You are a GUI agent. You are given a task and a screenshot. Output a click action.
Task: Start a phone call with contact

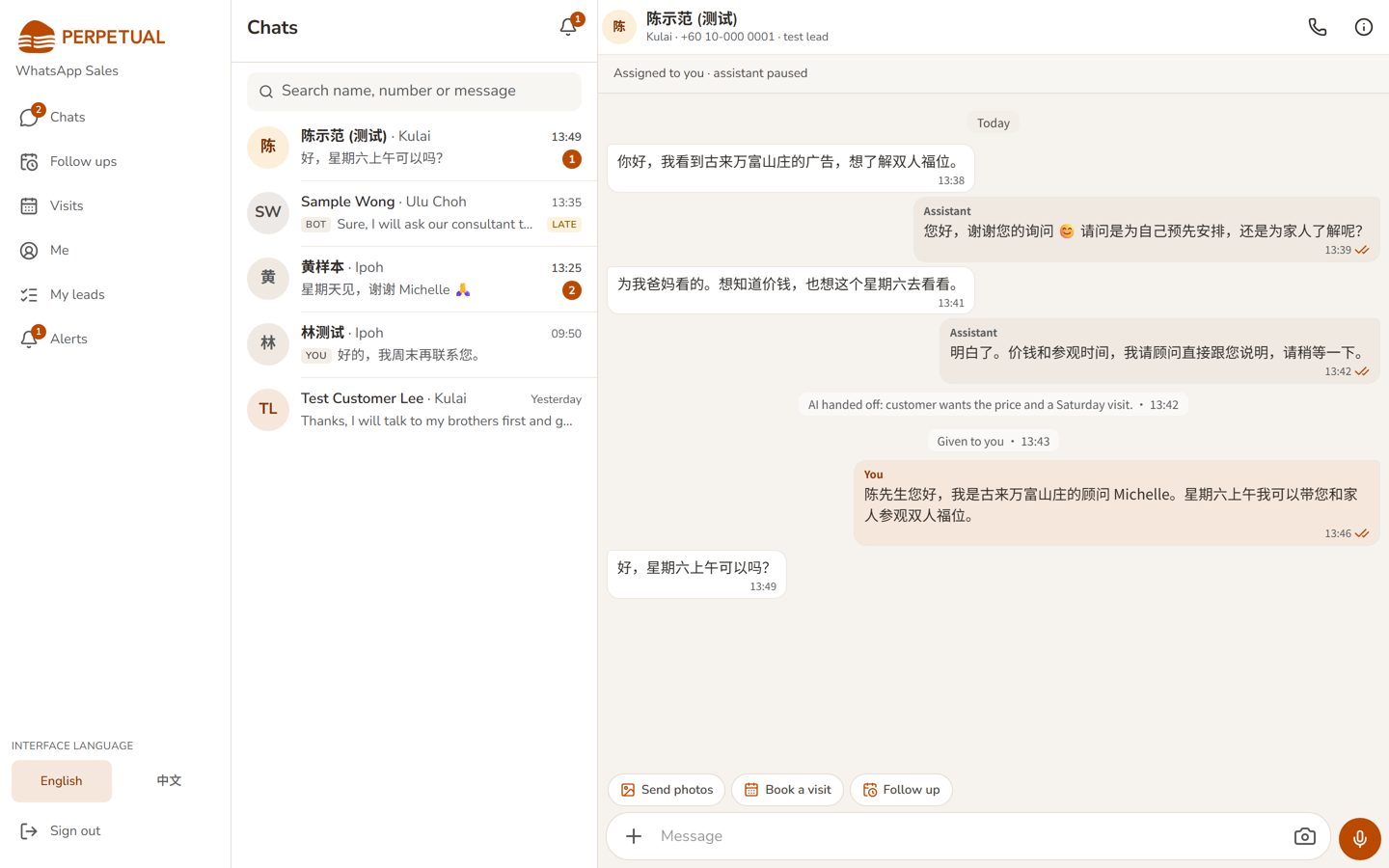click(x=1318, y=27)
